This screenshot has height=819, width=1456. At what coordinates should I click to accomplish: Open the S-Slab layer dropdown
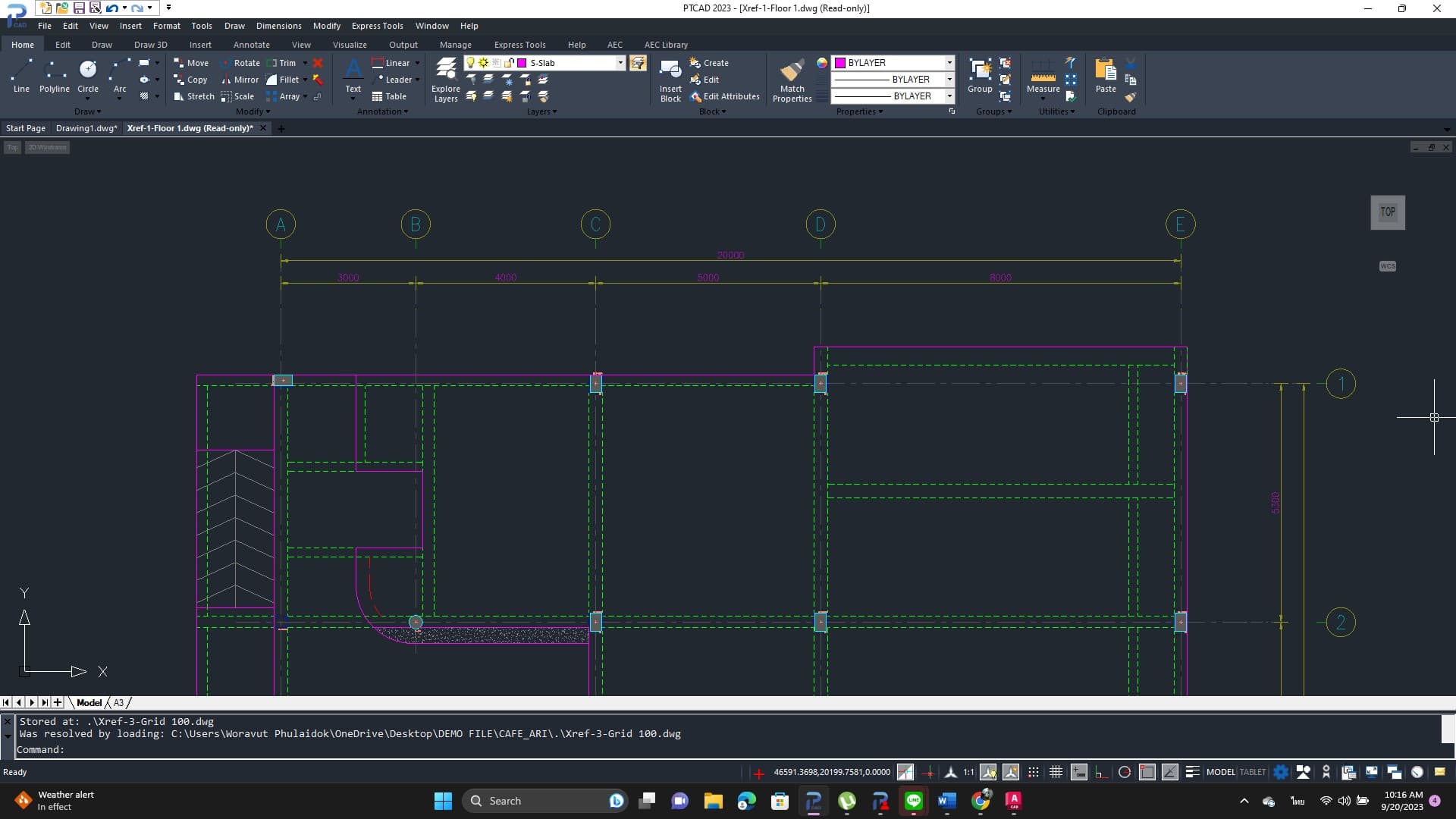tap(620, 63)
